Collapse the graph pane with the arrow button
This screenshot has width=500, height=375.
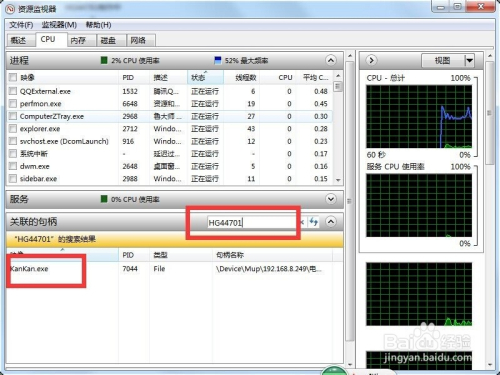pos(371,61)
